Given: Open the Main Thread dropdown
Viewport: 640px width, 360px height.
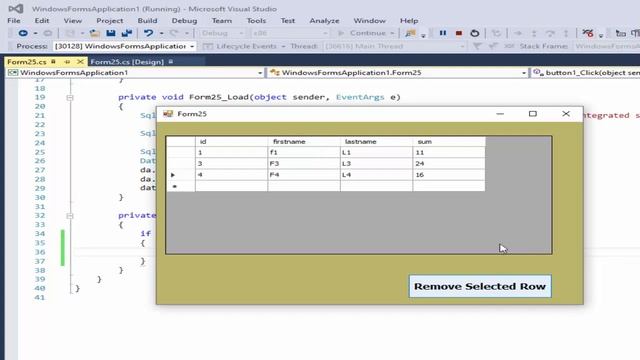Looking at the screenshot, I should 462,47.
